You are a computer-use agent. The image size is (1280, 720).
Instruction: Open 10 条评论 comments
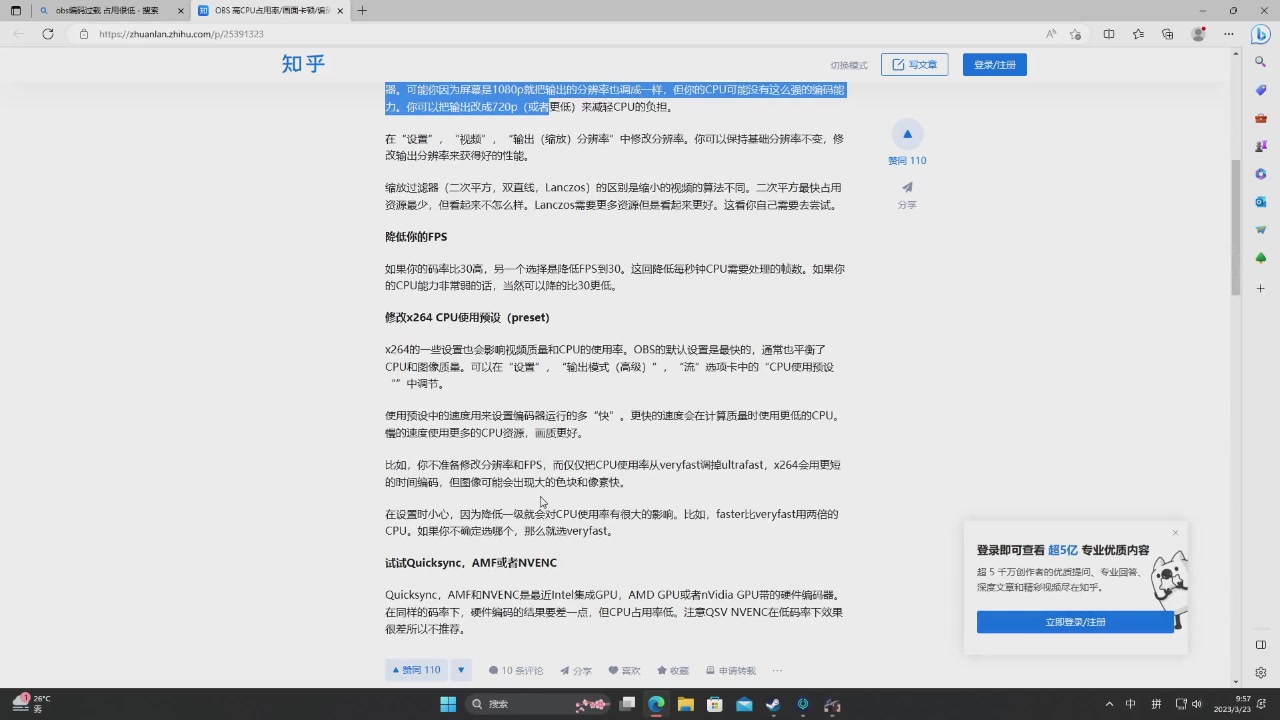516,671
